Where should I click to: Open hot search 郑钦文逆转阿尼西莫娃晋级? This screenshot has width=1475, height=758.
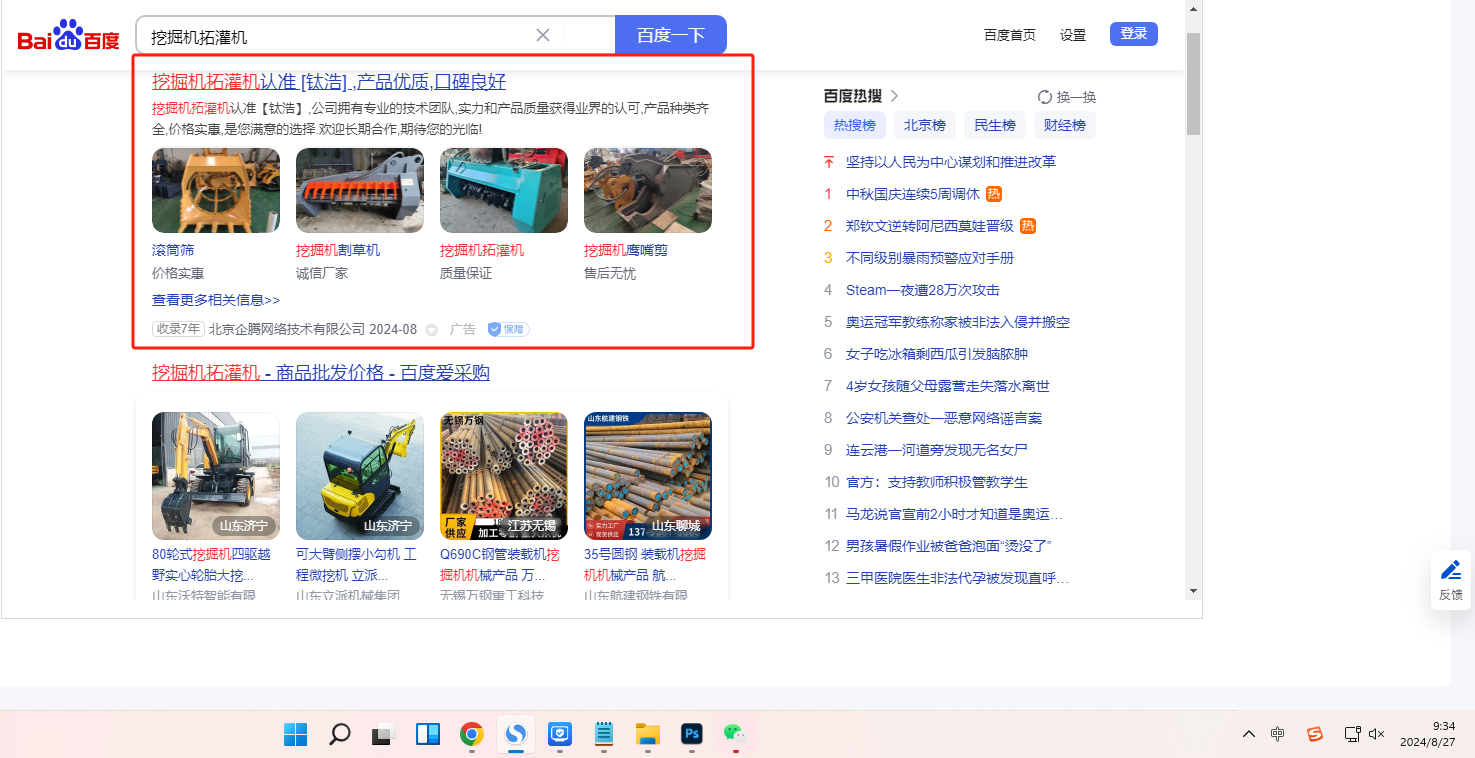tap(930, 226)
